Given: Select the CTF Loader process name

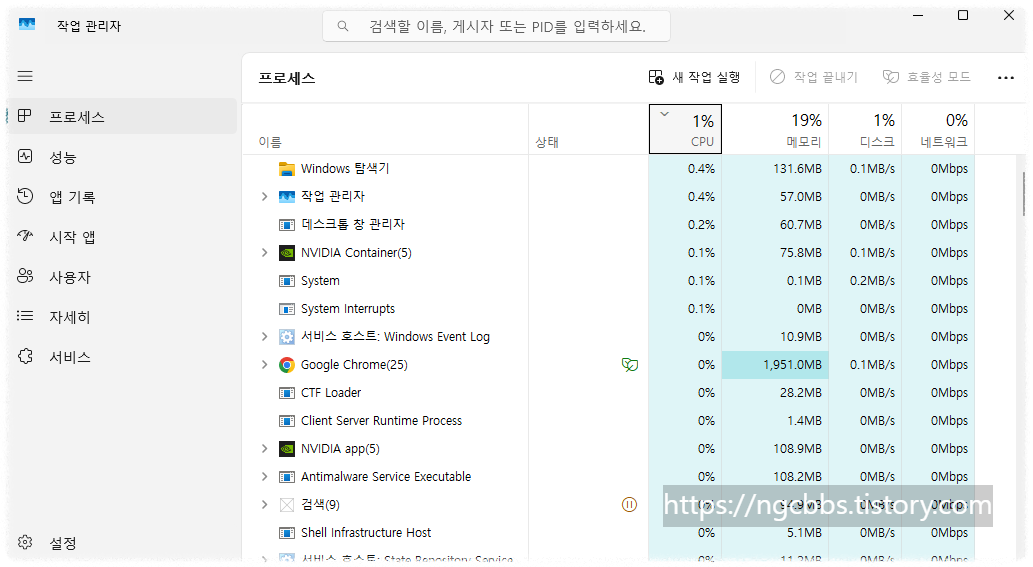Looking at the screenshot, I should (331, 392).
